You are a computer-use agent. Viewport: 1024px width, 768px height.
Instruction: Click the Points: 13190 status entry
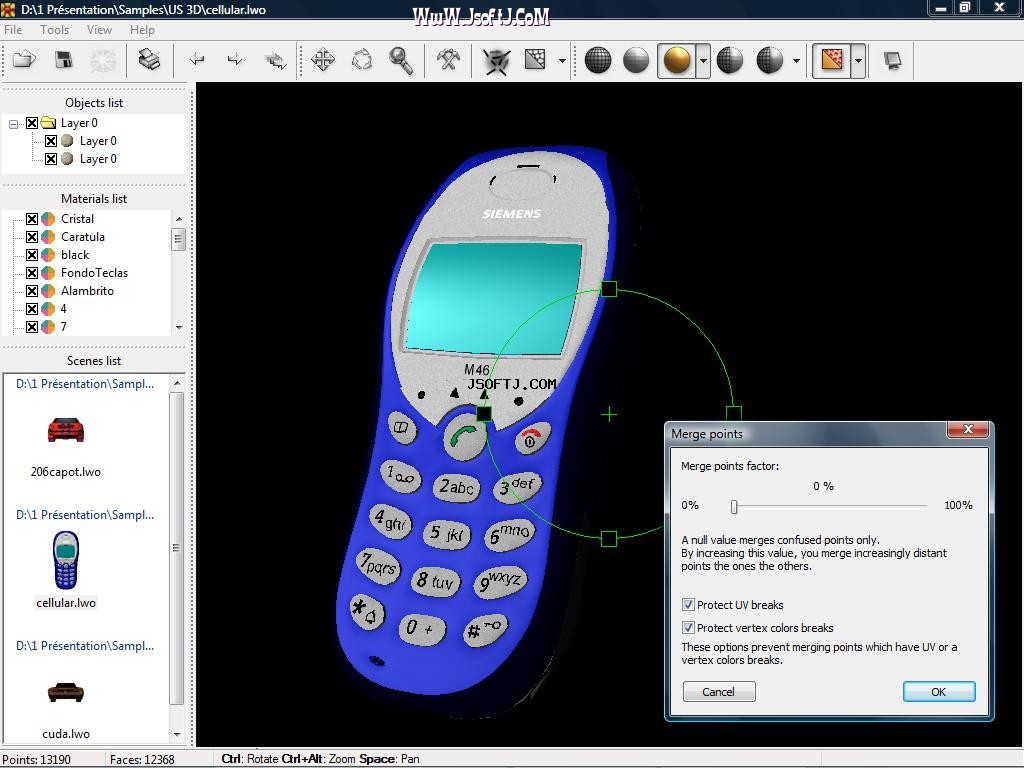tap(37, 760)
